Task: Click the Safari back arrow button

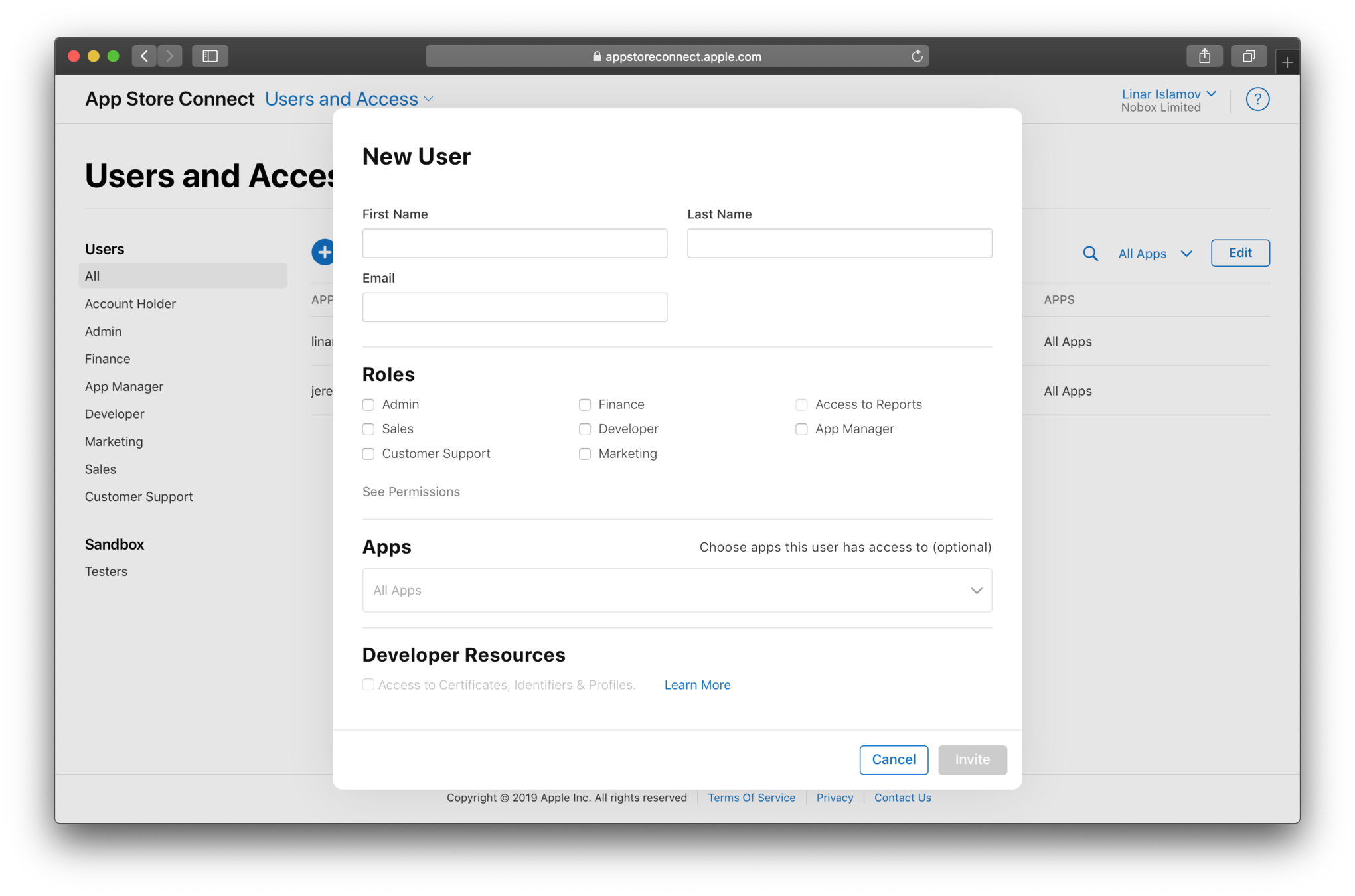Action: coord(144,56)
